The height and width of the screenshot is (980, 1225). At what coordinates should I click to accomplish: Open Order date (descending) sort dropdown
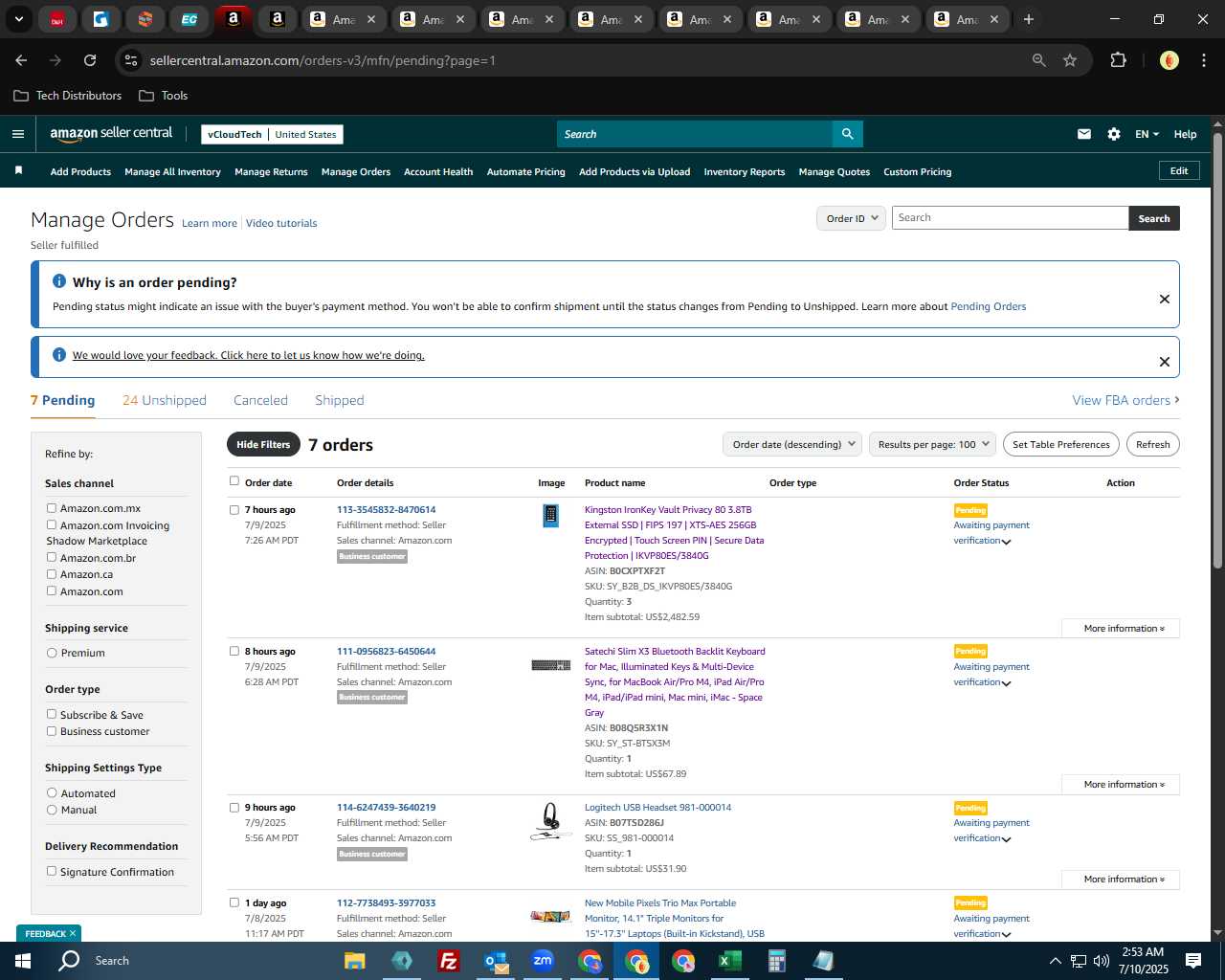[792, 444]
